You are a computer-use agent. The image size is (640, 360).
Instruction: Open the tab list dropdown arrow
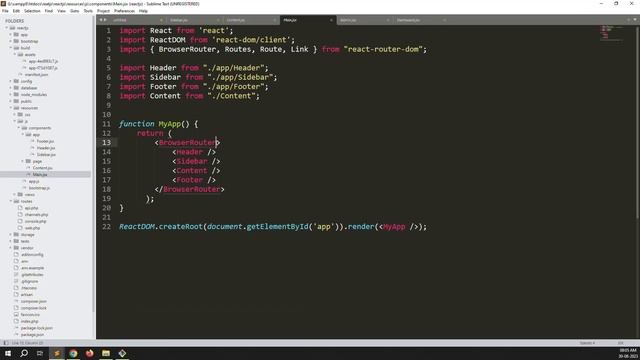[x=635, y=20]
